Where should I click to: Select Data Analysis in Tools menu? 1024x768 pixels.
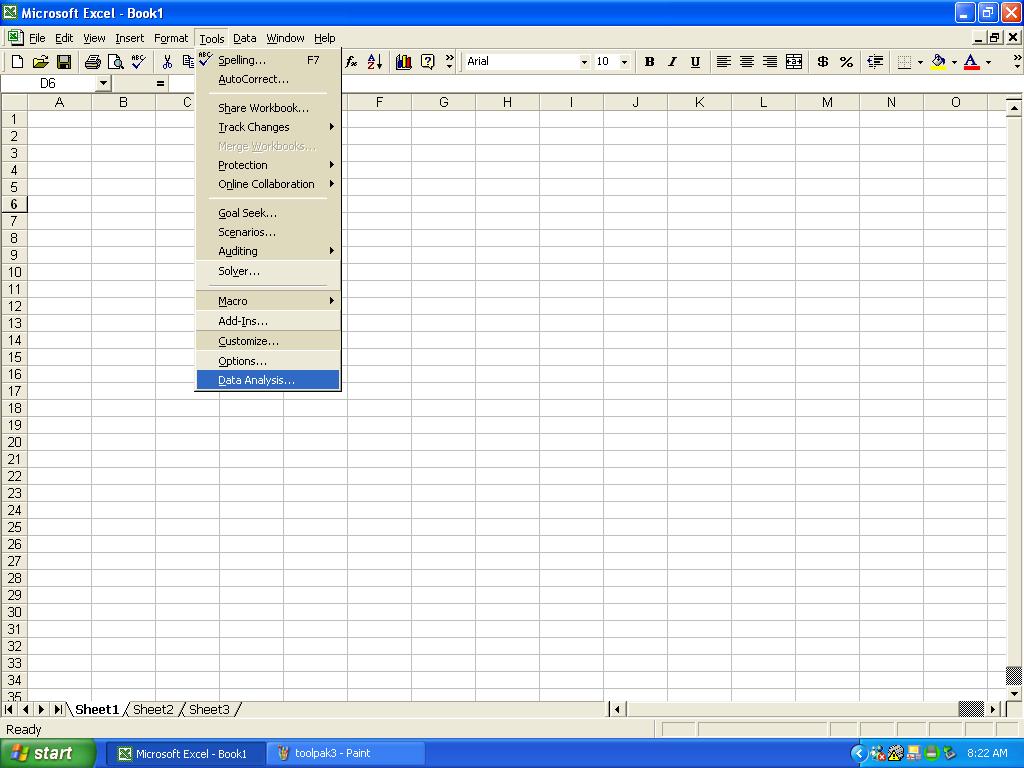(x=256, y=380)
